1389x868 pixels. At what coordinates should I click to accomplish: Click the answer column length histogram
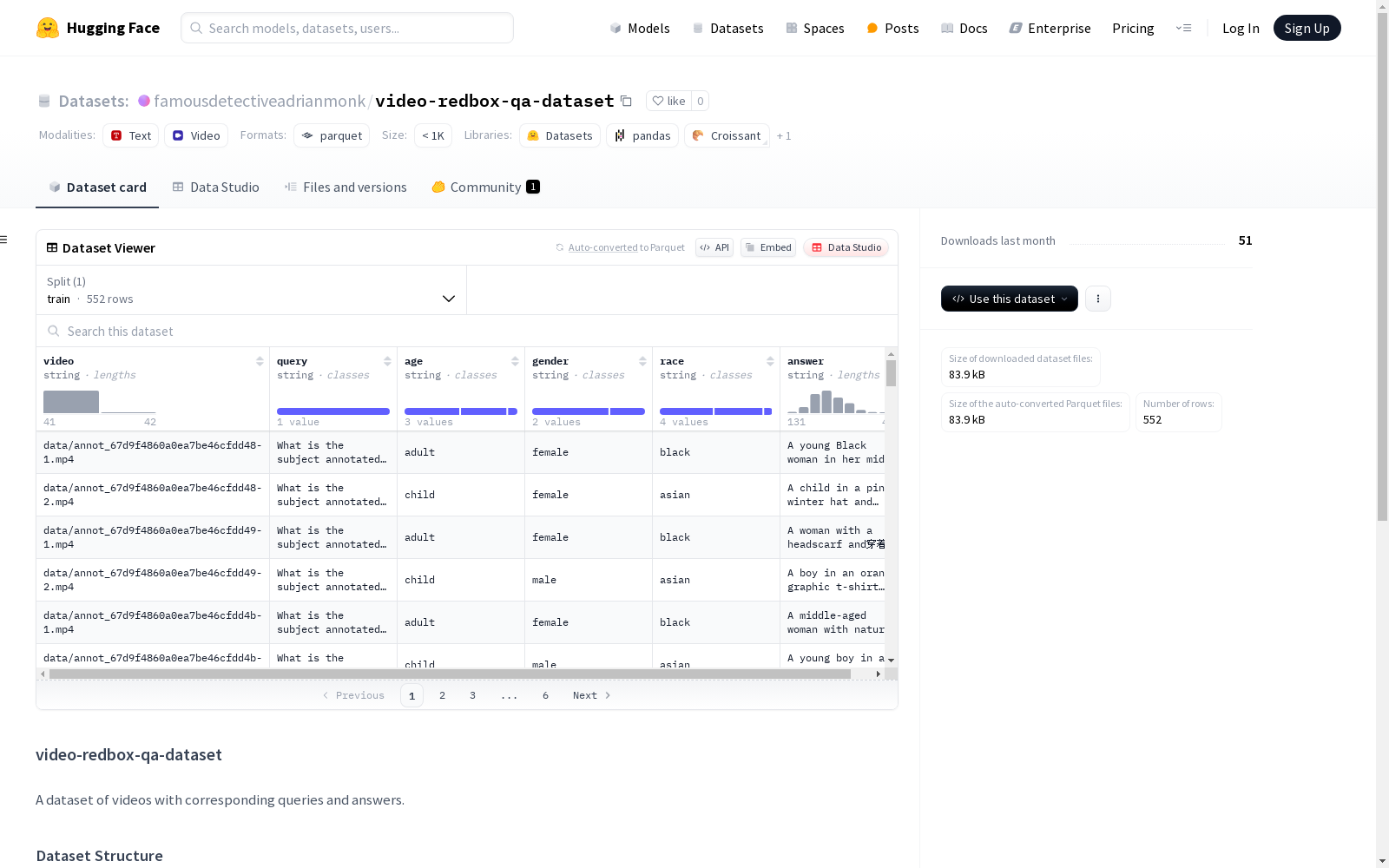(836, 402)
